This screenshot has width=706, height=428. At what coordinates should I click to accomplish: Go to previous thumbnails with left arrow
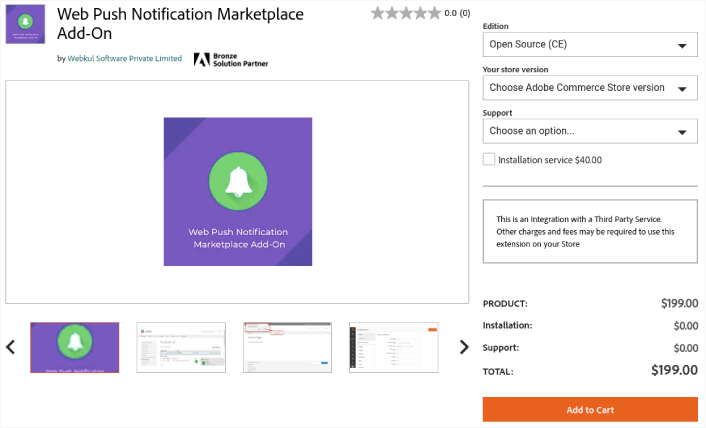(x=11, y=348)
